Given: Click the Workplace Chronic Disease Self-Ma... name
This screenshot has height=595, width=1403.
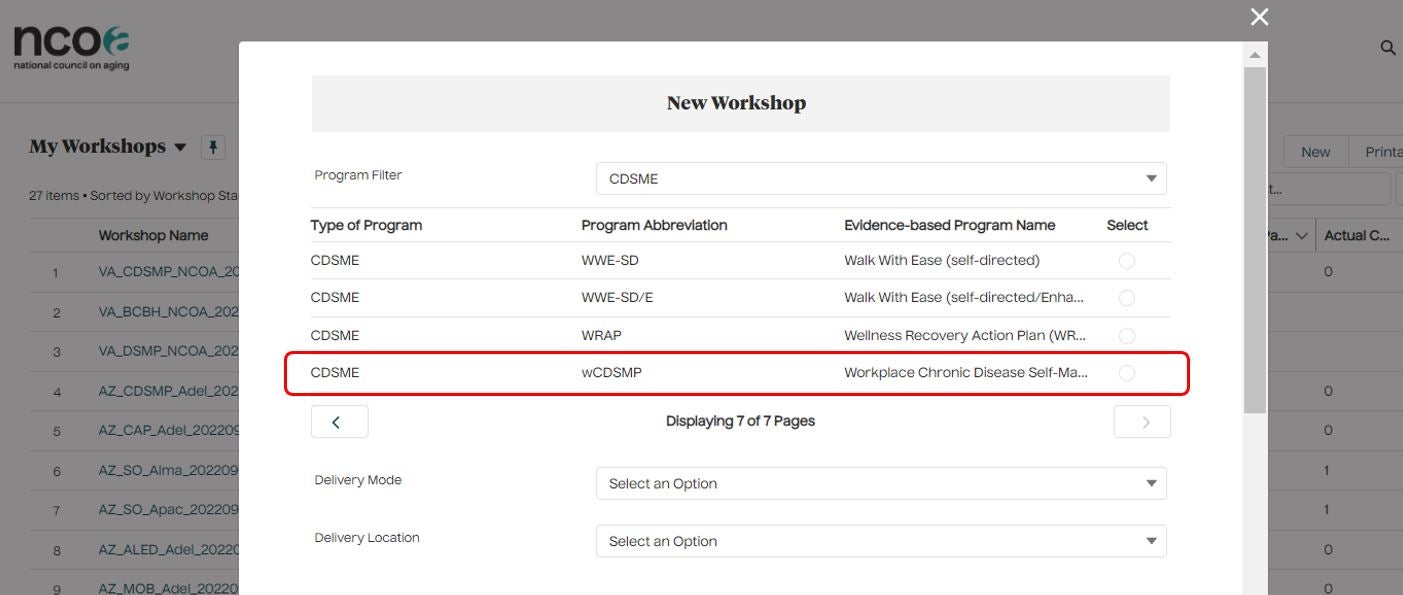Looking at the screenshot, I should [x=966, y=373].
